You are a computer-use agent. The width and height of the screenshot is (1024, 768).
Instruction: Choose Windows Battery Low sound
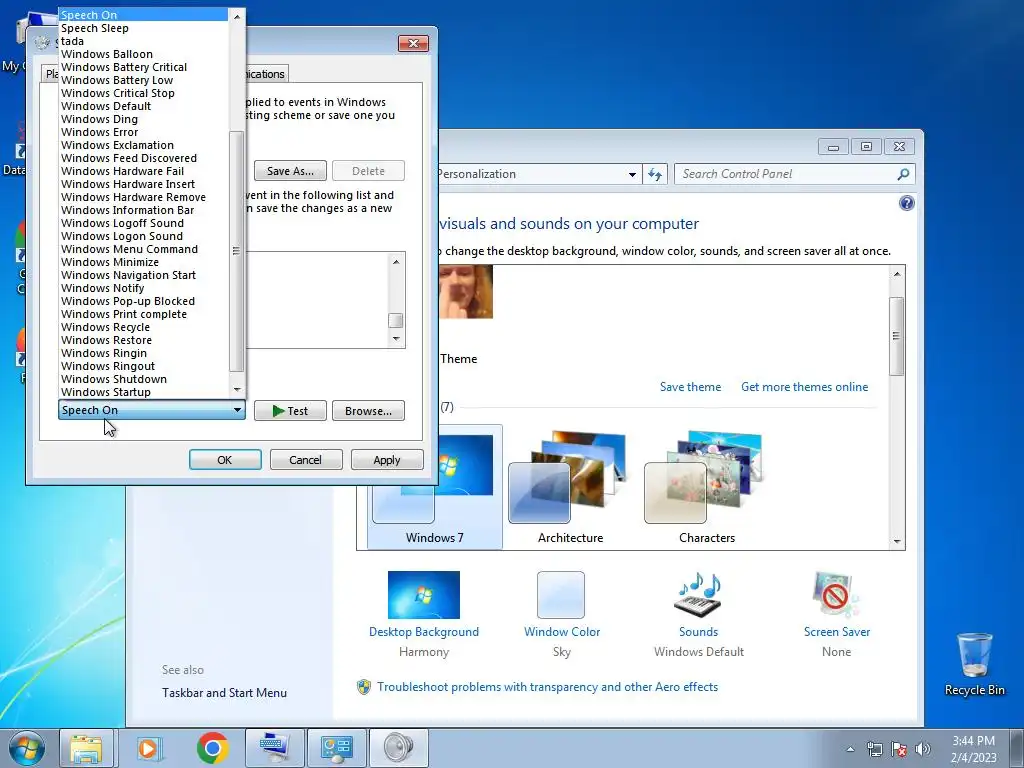[x=144, y=80]
